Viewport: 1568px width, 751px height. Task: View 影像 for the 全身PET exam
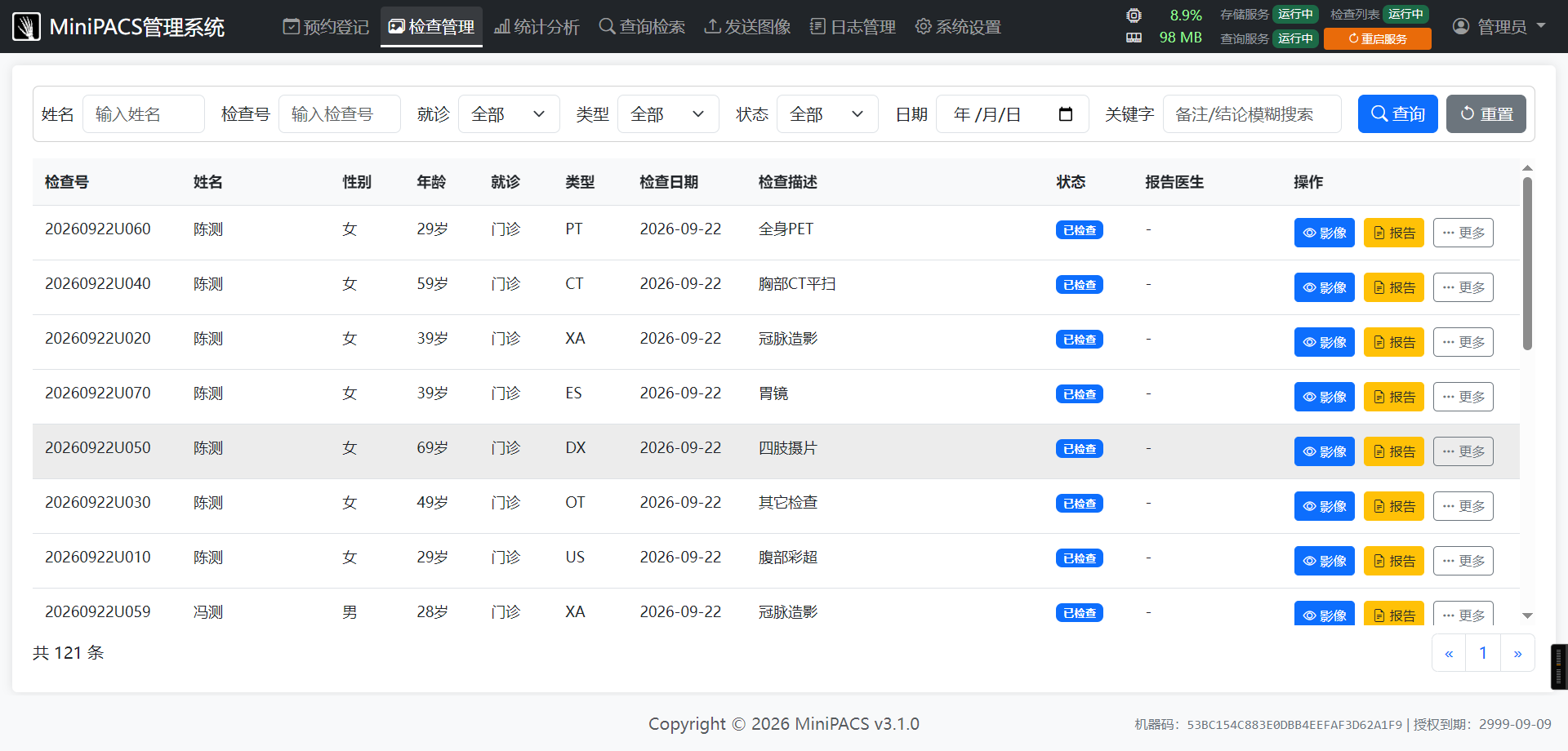pos(1325,233)
